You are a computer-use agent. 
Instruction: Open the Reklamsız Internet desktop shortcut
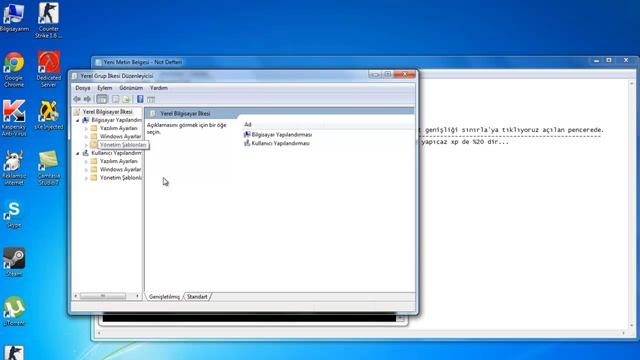click(x=14, y=167)
